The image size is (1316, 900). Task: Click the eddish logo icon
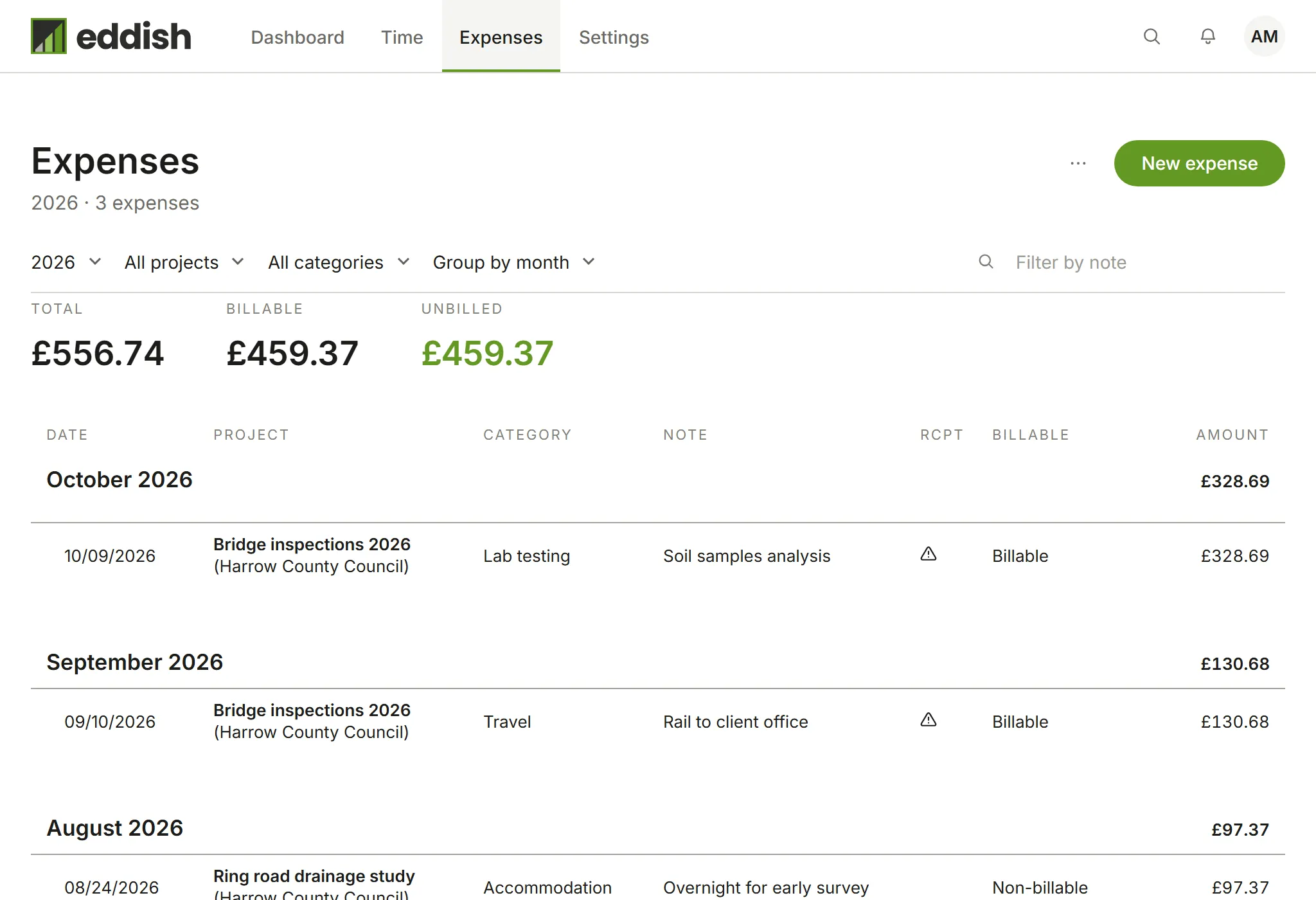pyautogui.click(x=49, y=36)
